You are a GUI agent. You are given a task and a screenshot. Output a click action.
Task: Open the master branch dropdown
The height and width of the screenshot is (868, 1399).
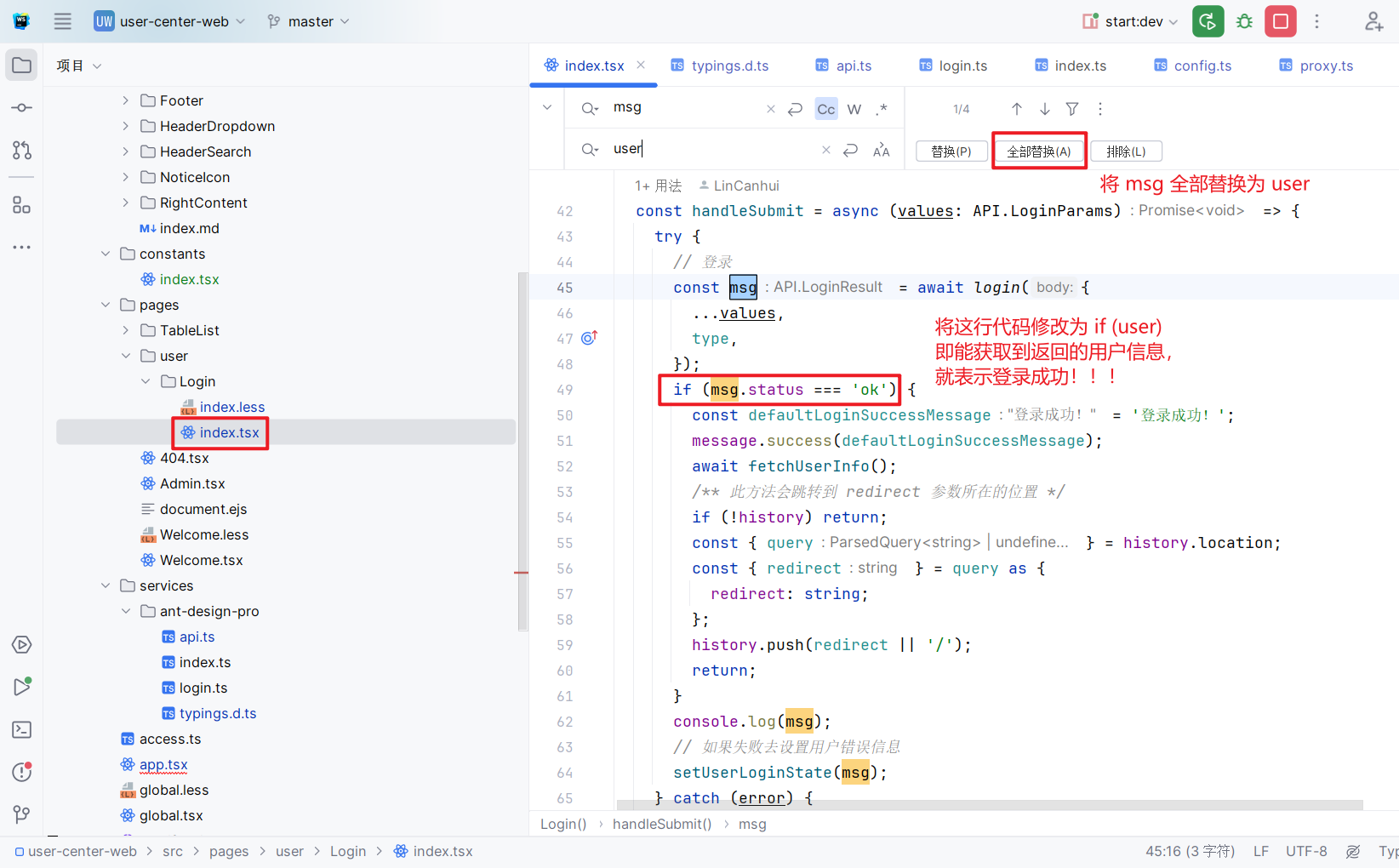coord(308,21)
